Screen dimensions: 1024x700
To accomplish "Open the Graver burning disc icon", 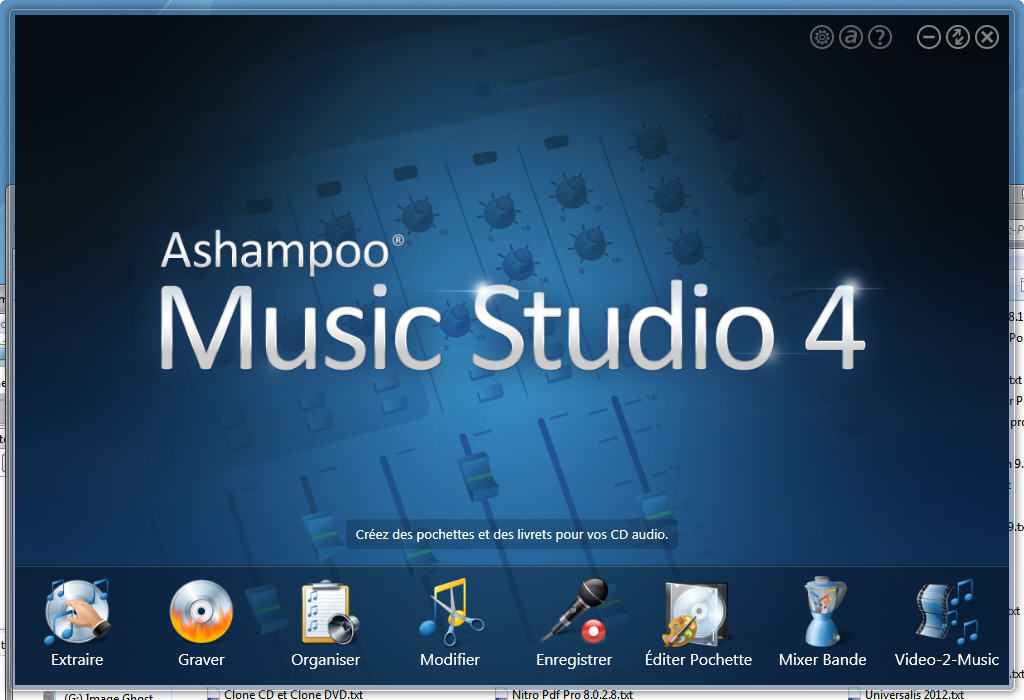I will [x=201, y=612].
